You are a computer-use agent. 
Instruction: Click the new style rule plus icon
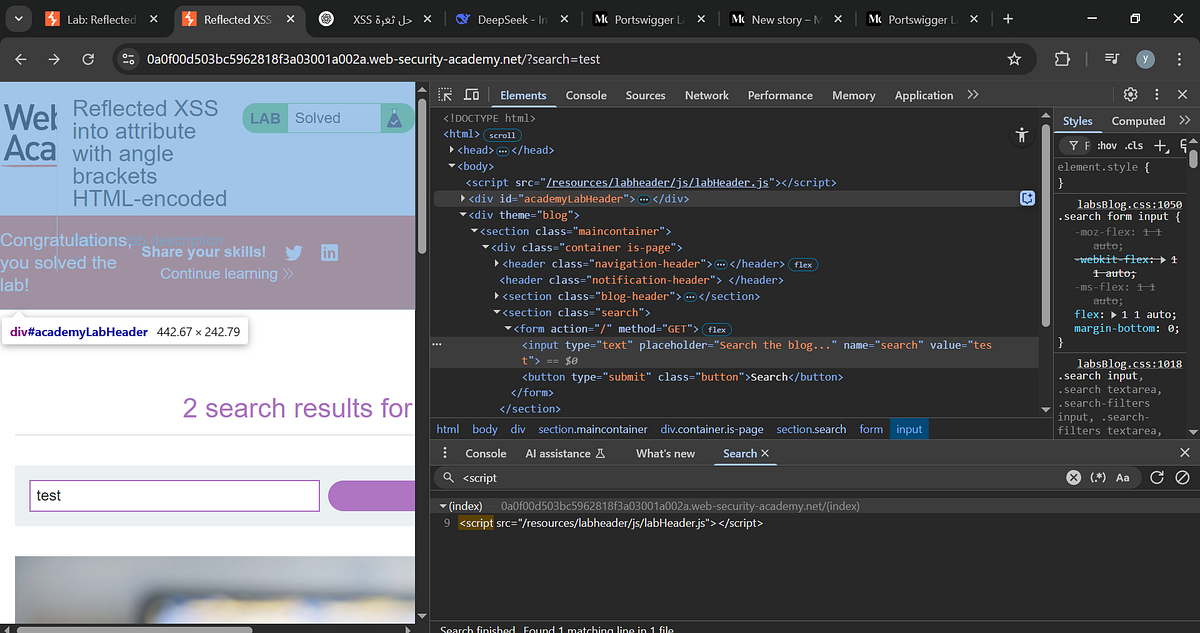(1162, 146)
